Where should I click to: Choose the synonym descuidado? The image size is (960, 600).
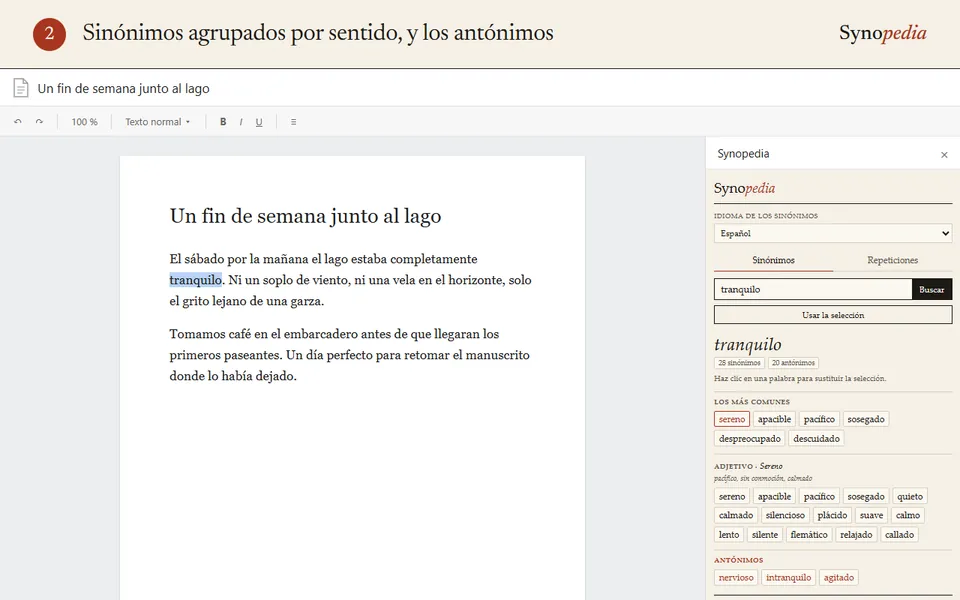[x=816, y=438]
